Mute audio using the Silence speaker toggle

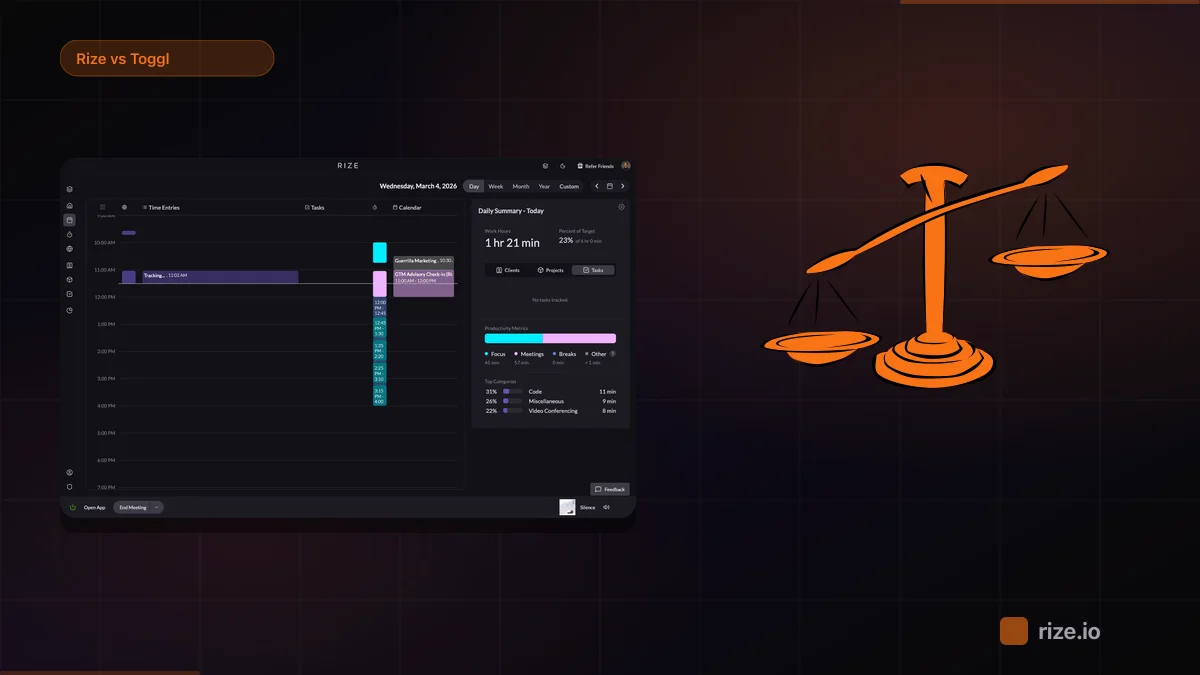point(604,507)
